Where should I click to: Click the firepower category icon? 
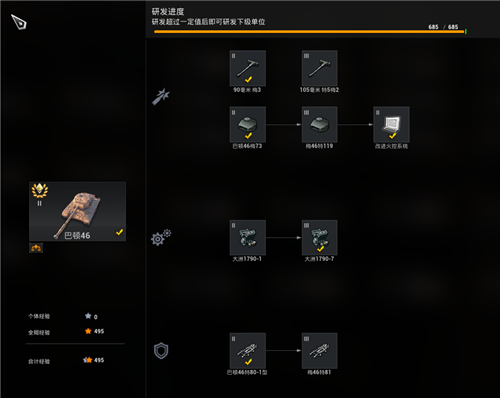pyautogui.click(x=161, y=97)
